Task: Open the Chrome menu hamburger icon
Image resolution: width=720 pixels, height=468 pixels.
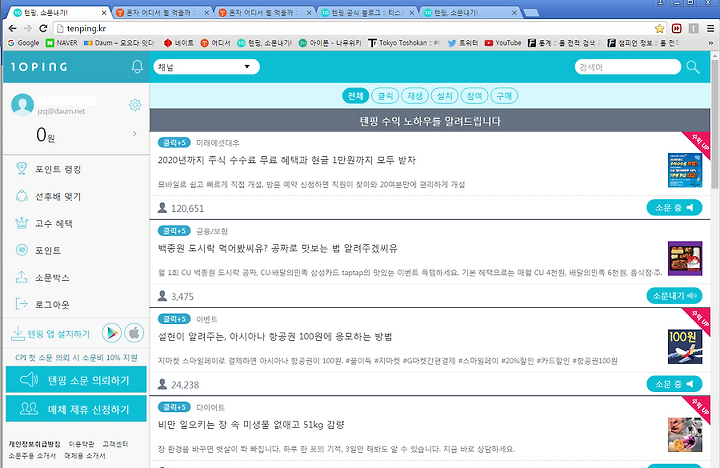Action: click(x=710, y=28)
